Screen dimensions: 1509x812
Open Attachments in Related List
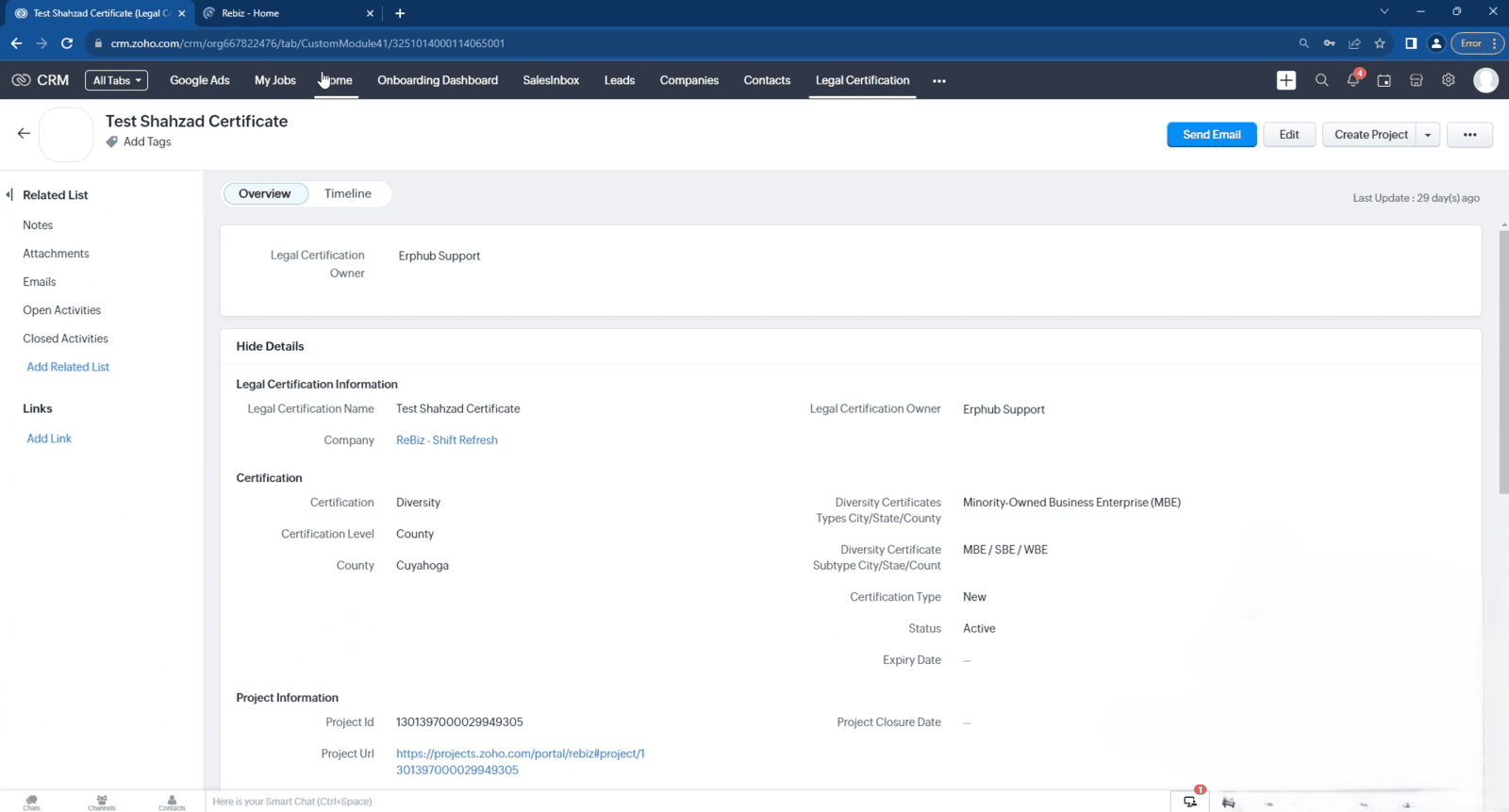[56, 254]
